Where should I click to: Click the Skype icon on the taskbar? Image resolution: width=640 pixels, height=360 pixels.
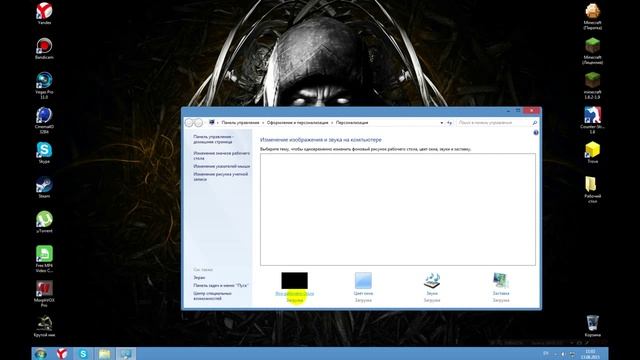click(x=83, y=353)
